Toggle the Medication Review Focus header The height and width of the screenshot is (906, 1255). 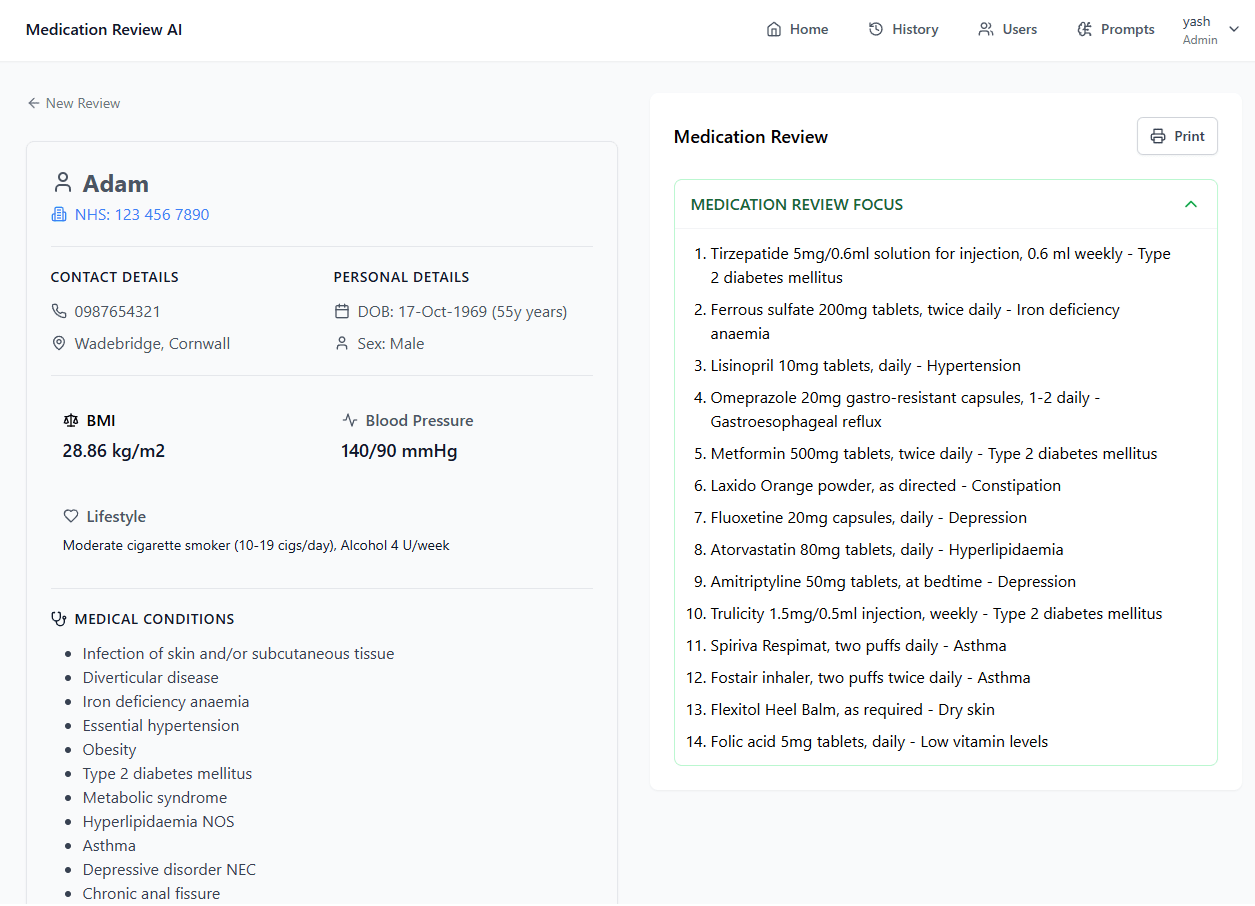[796, 204]
